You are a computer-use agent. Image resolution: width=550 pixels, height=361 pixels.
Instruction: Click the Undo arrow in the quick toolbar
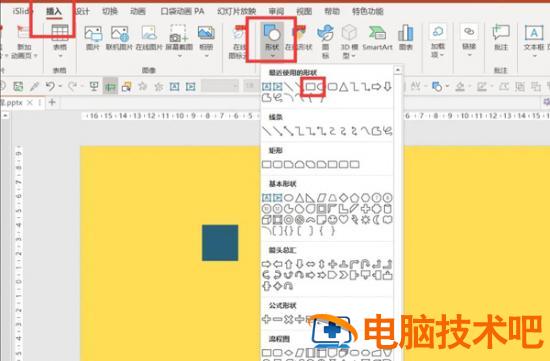[x=51, y=86]
